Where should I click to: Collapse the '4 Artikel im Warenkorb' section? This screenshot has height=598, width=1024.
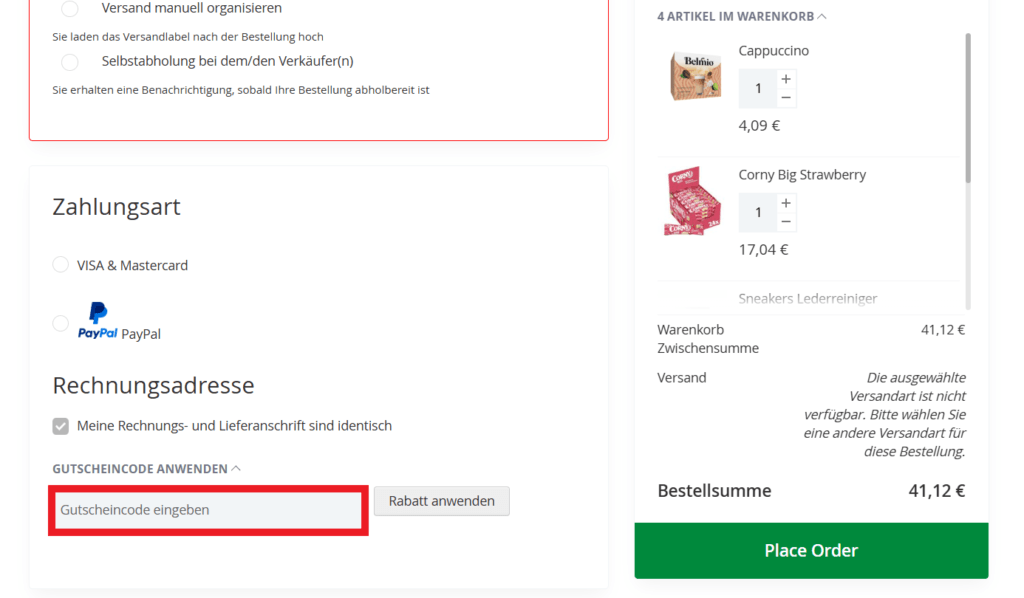coord(820,15)
